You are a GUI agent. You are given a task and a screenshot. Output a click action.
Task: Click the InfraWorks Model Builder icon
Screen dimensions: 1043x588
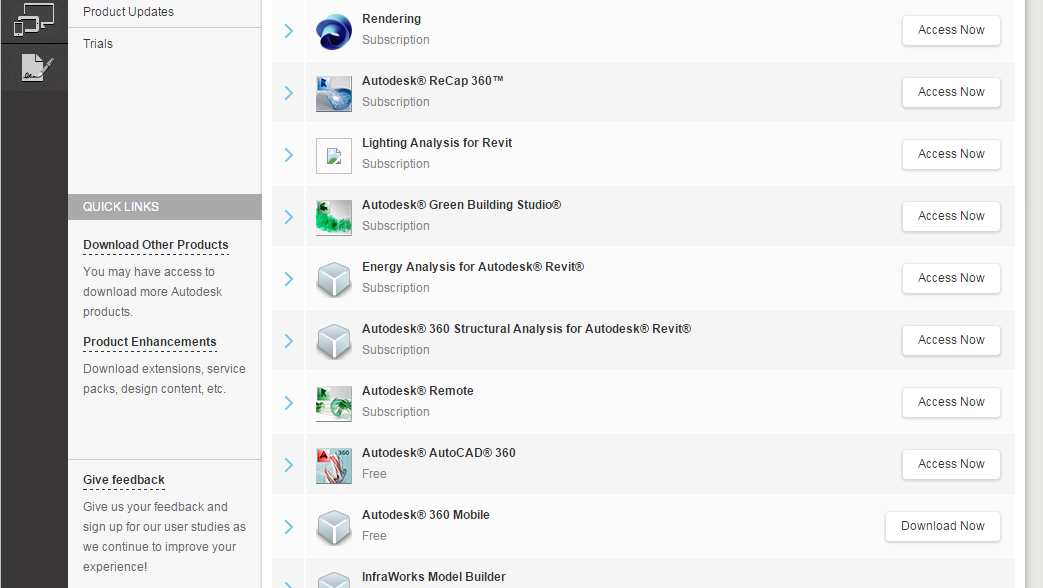[333, 579]
